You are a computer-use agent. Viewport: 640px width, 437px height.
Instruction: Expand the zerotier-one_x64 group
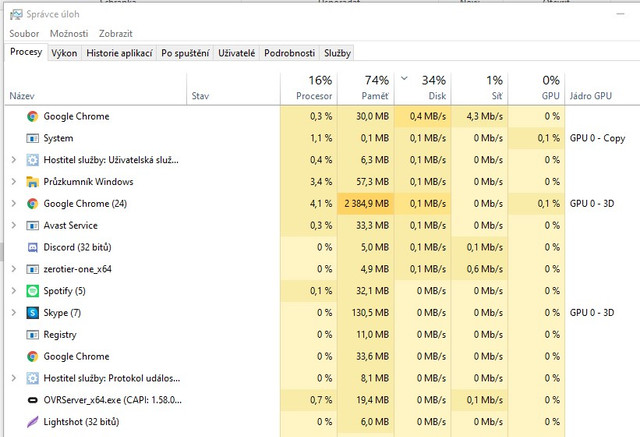click(14, 269)
